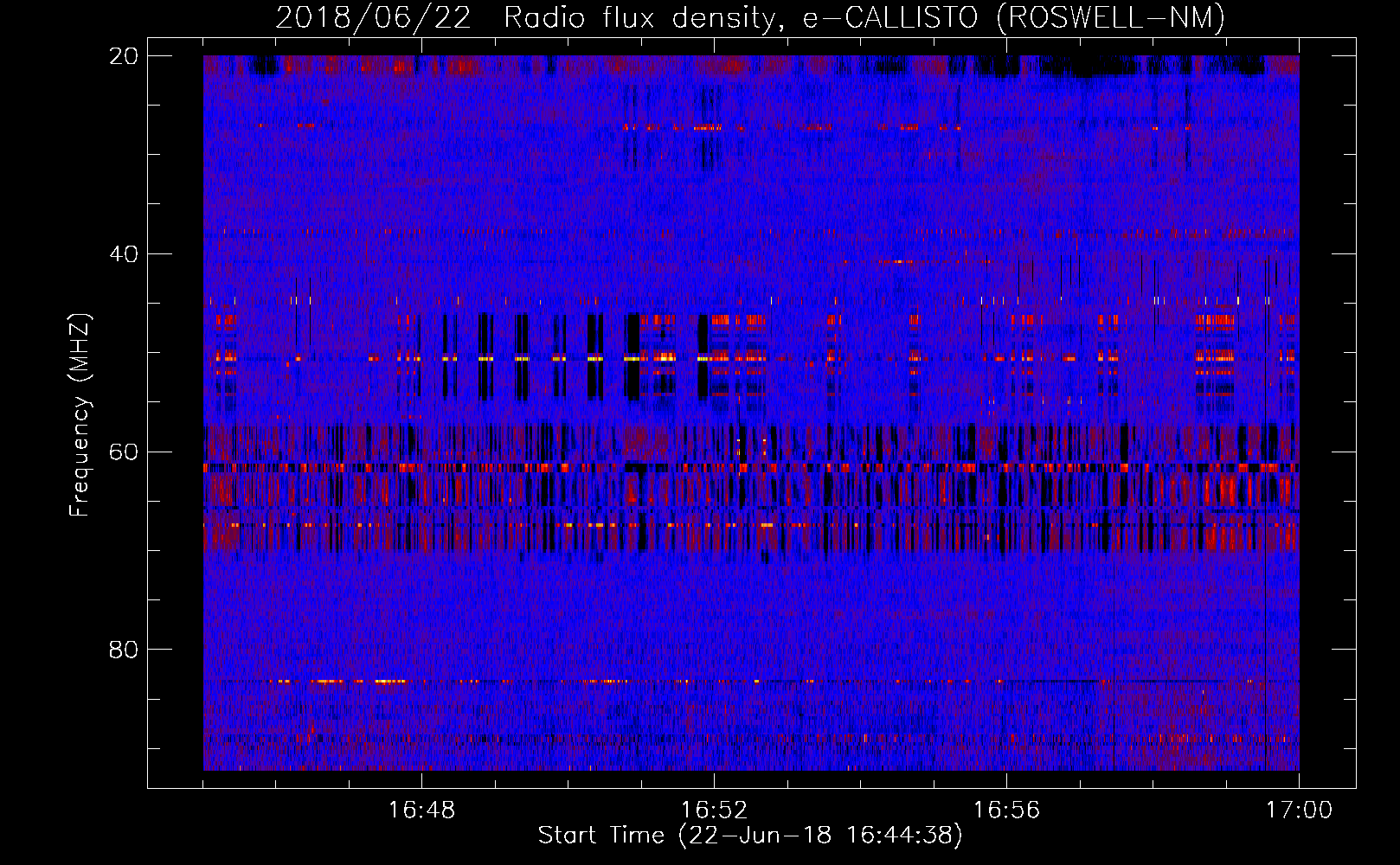Click the 16:56 time tick label
Viewport: 1400px width, 865px height.
click(x=1006, y=811)
